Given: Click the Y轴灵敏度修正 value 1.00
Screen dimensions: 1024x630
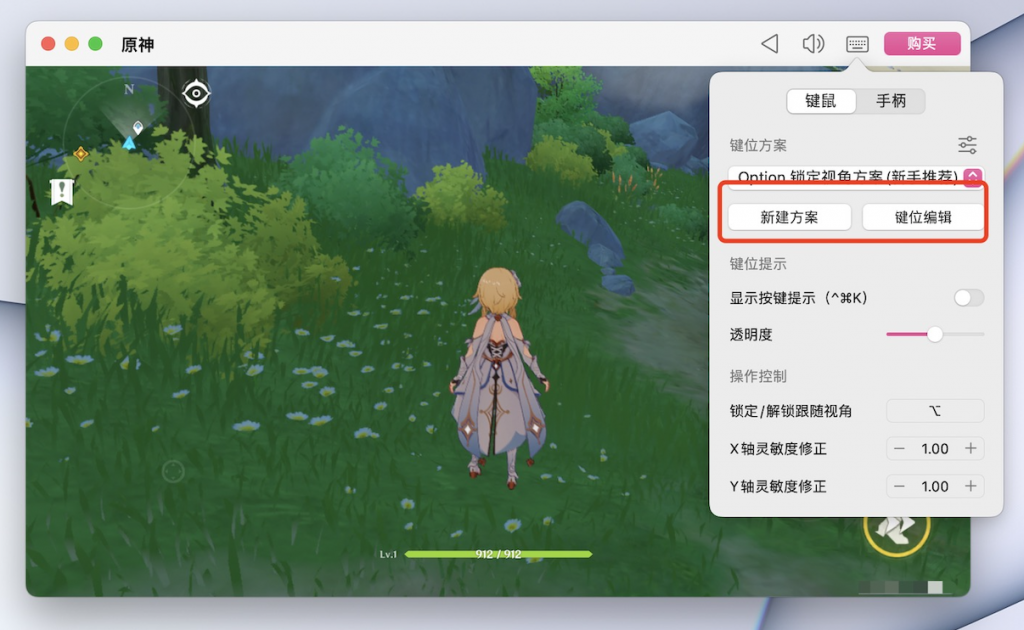Looking at the screenshot, I should point(935,486).
